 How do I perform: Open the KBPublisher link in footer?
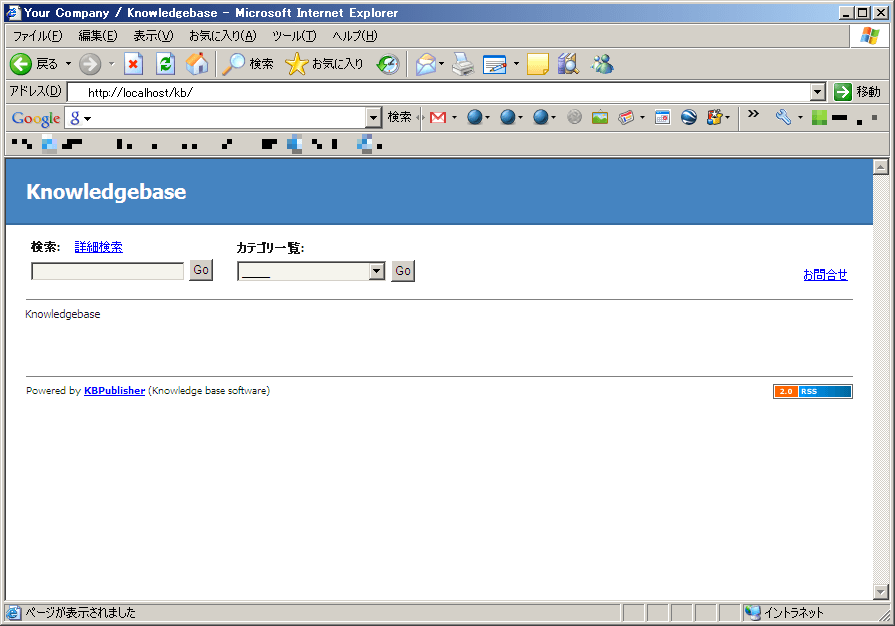114,391
